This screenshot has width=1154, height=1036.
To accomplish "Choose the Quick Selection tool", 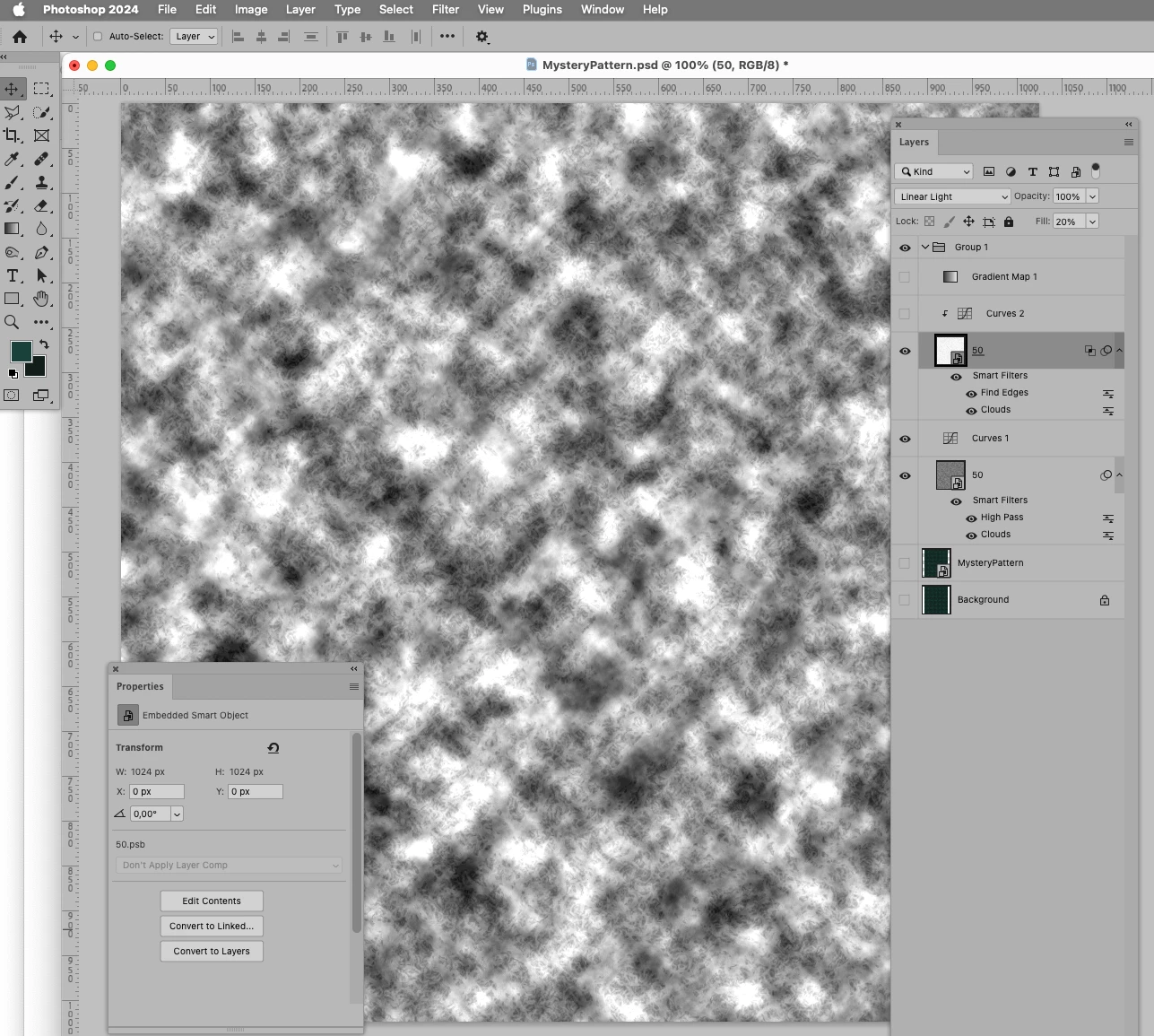I will [x=41, y=112].
